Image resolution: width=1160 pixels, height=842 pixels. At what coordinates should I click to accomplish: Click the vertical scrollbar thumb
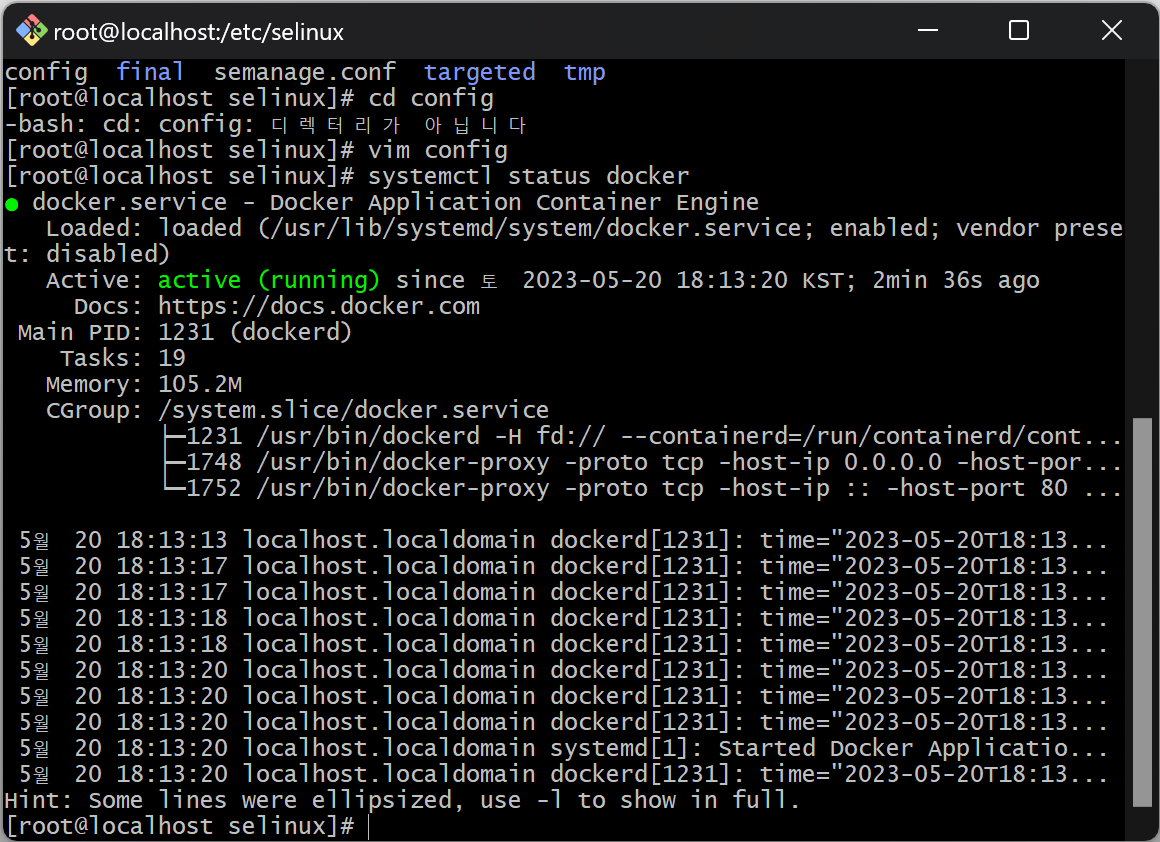1143,613
